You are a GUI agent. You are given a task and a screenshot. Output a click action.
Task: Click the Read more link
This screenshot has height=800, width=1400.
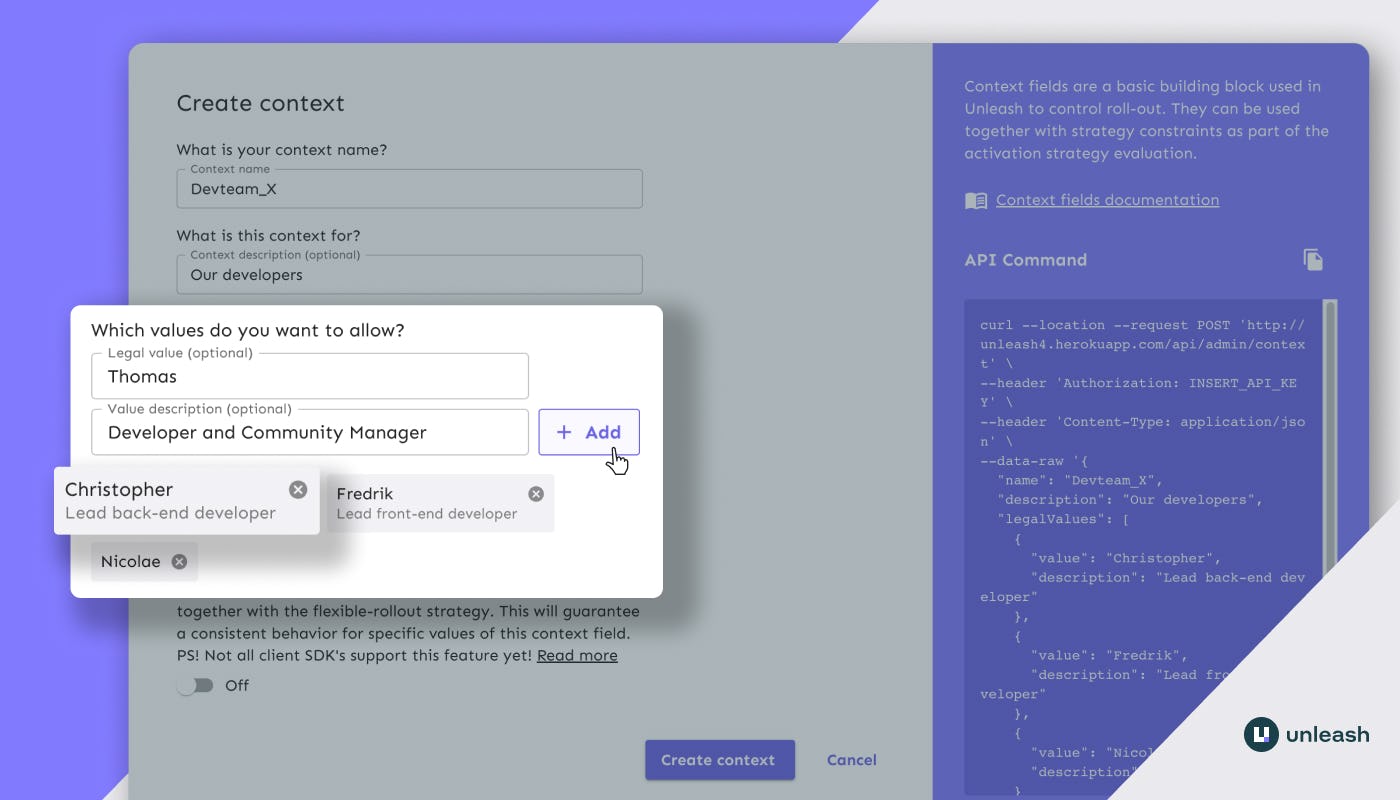pyautogui.click(x=576, y=655)
